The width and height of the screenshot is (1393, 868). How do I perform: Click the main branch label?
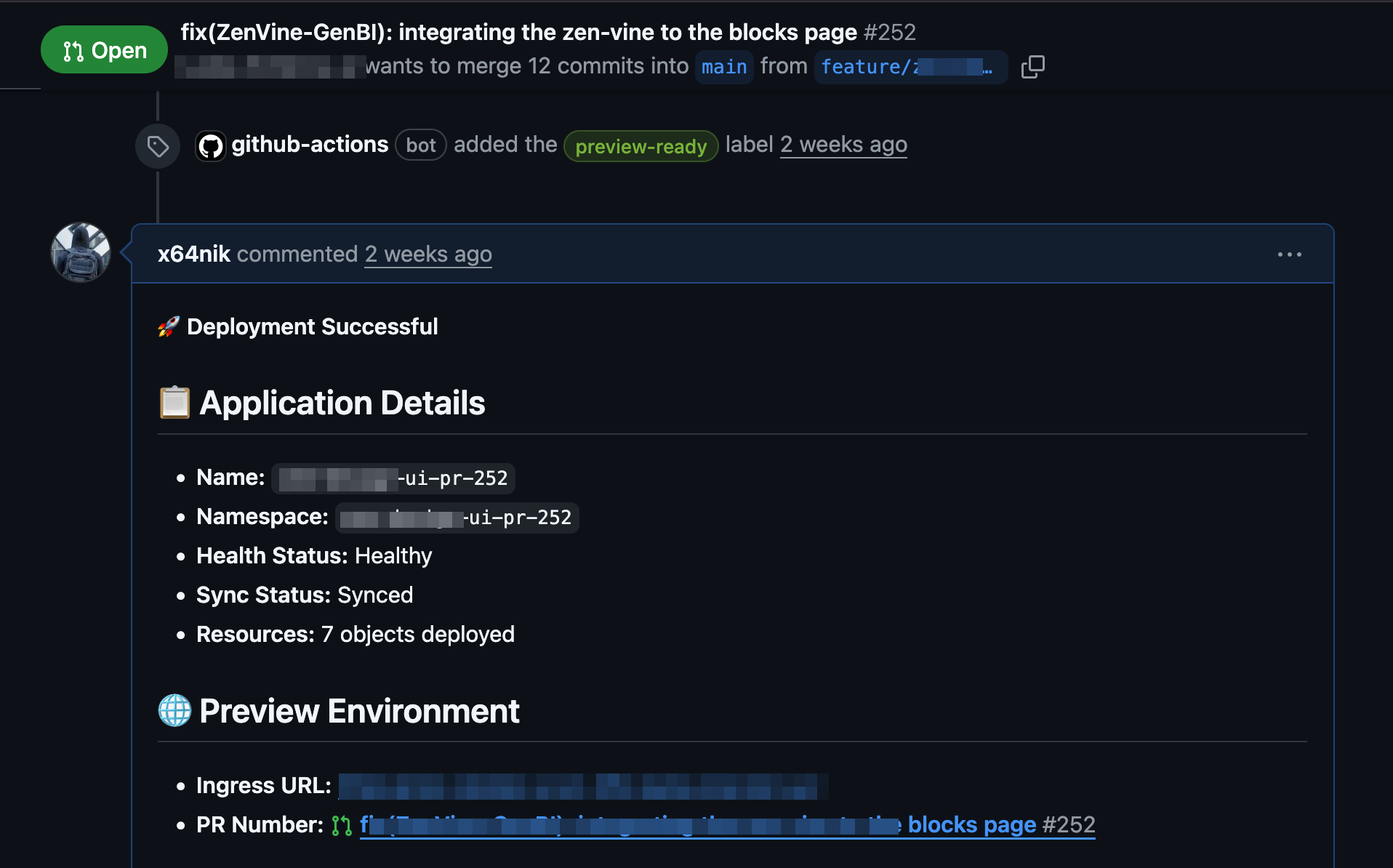[723, 67]
